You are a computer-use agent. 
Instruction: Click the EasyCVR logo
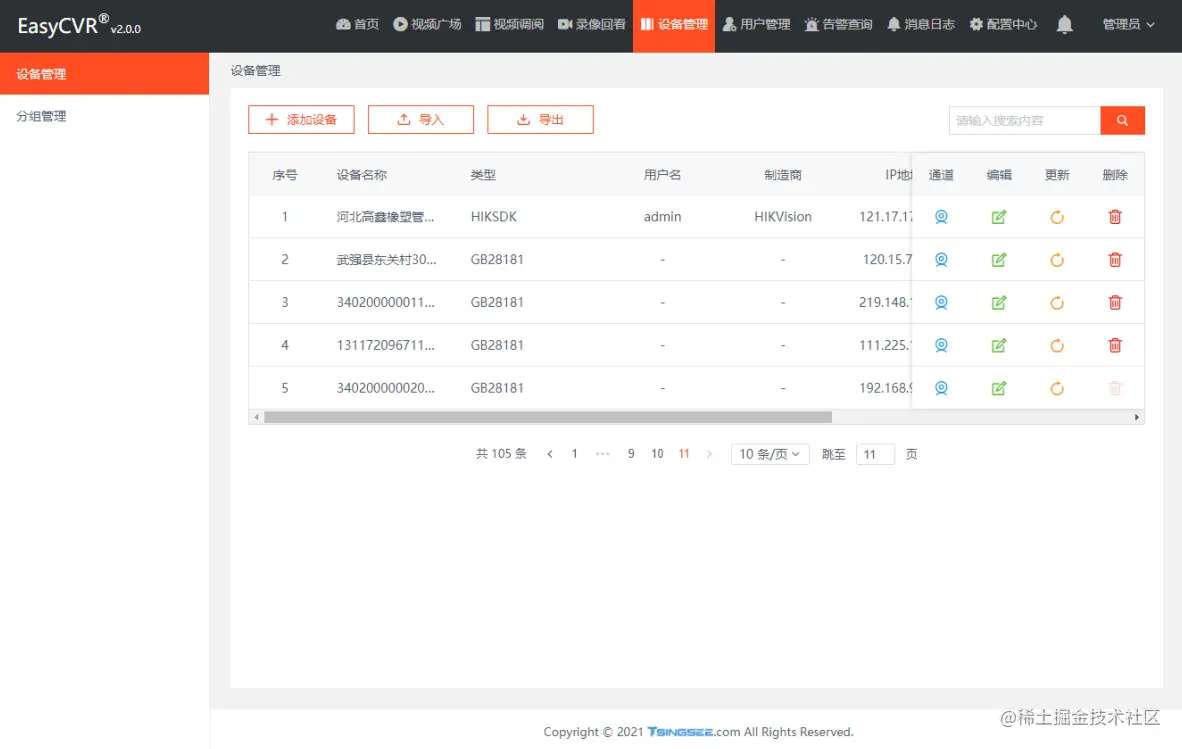pyautogui.click(x=78, y=26)
